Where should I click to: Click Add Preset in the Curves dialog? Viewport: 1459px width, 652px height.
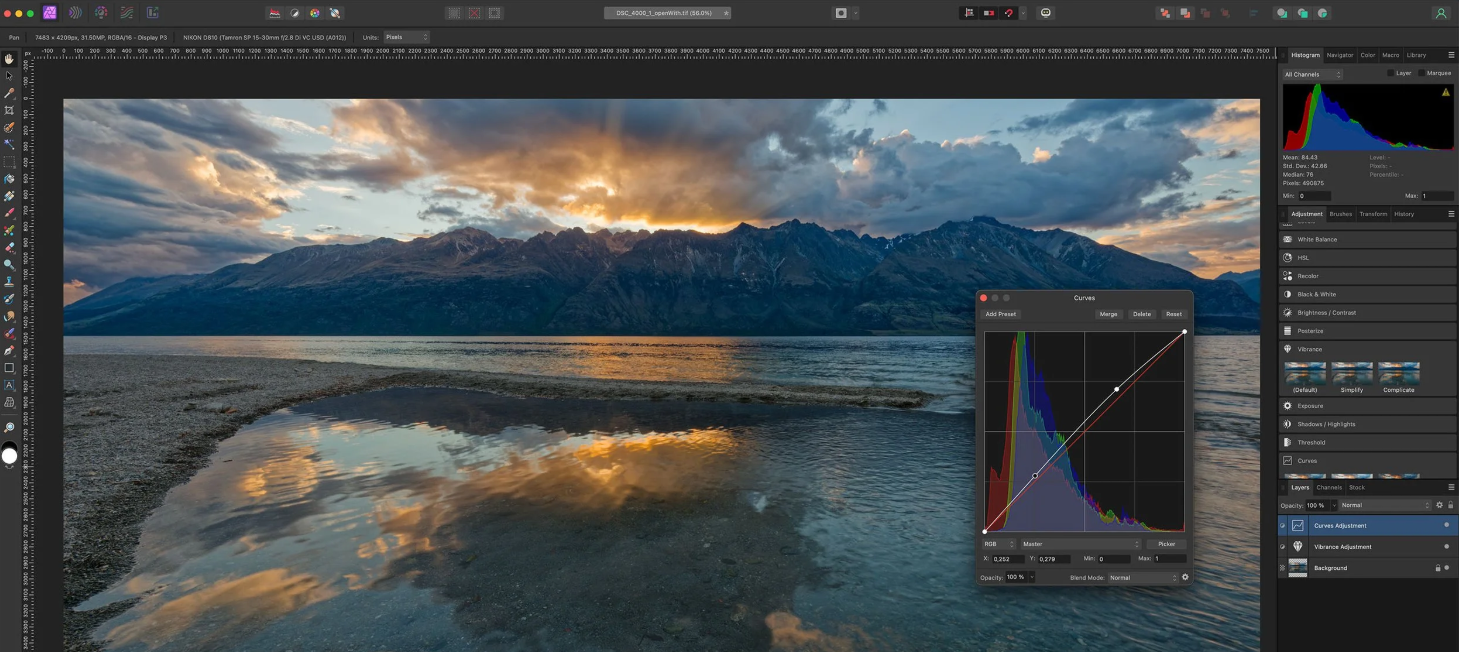1000,314
